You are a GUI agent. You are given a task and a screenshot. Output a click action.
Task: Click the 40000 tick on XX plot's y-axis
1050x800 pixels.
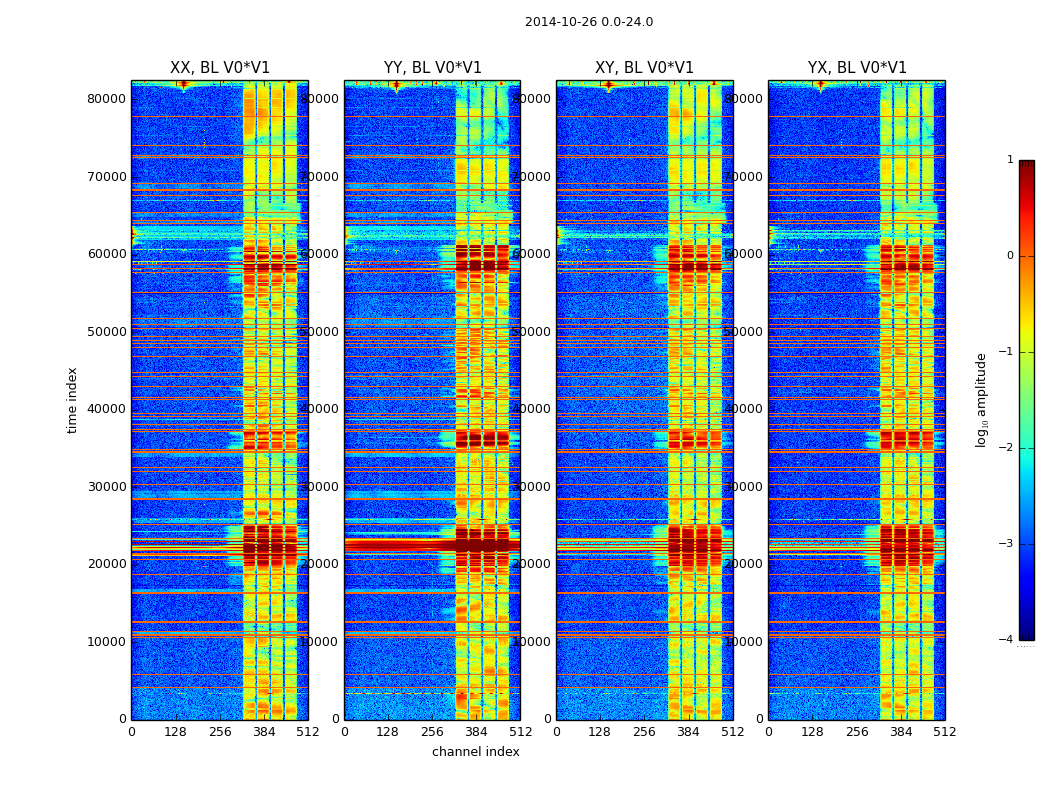(107, 408)
